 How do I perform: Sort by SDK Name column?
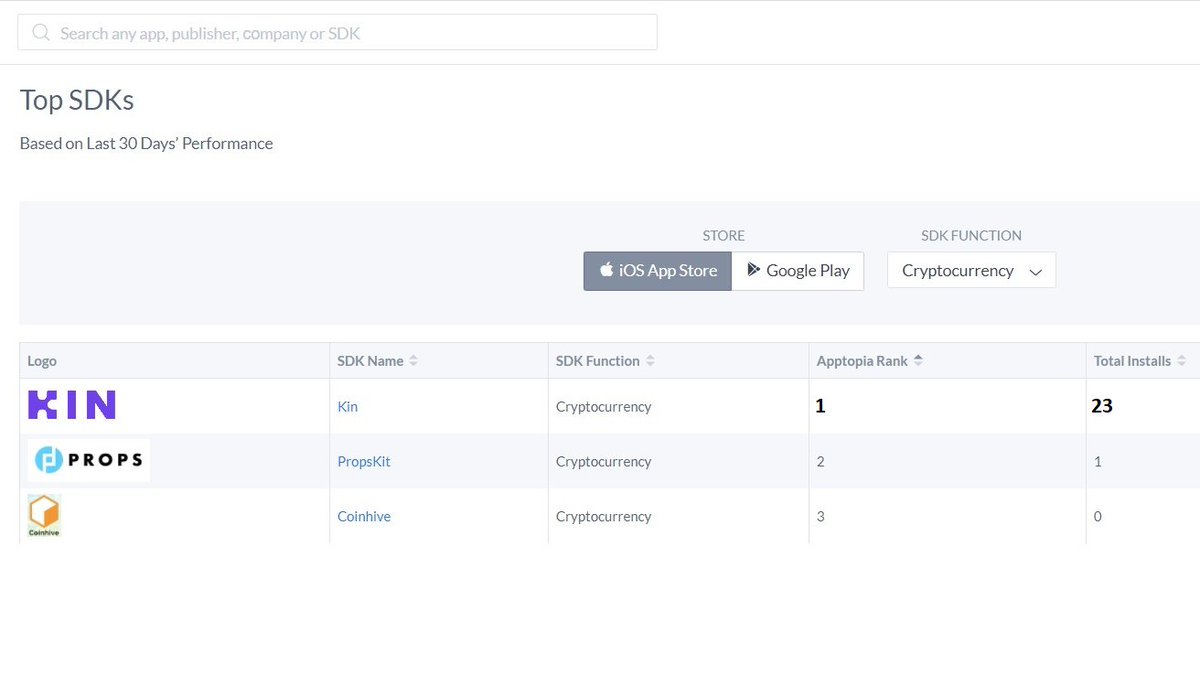coord(377,361)
